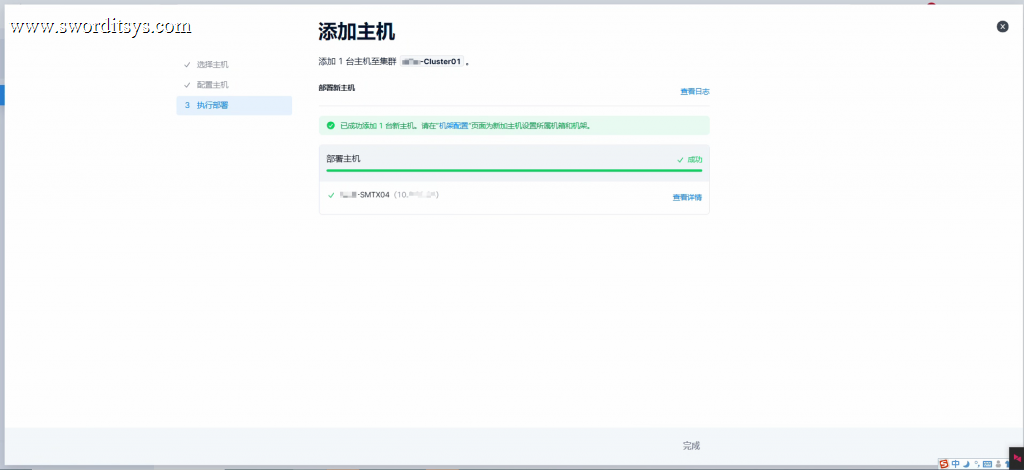Click the Cluster01 cluster name tag
The width and height of the screenshot is (1024, 470).
[432, 61]
